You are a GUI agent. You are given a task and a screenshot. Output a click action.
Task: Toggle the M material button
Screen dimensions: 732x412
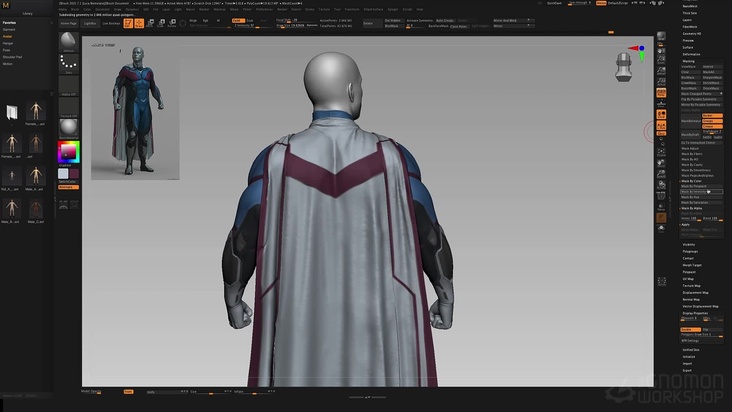point(218,21)
